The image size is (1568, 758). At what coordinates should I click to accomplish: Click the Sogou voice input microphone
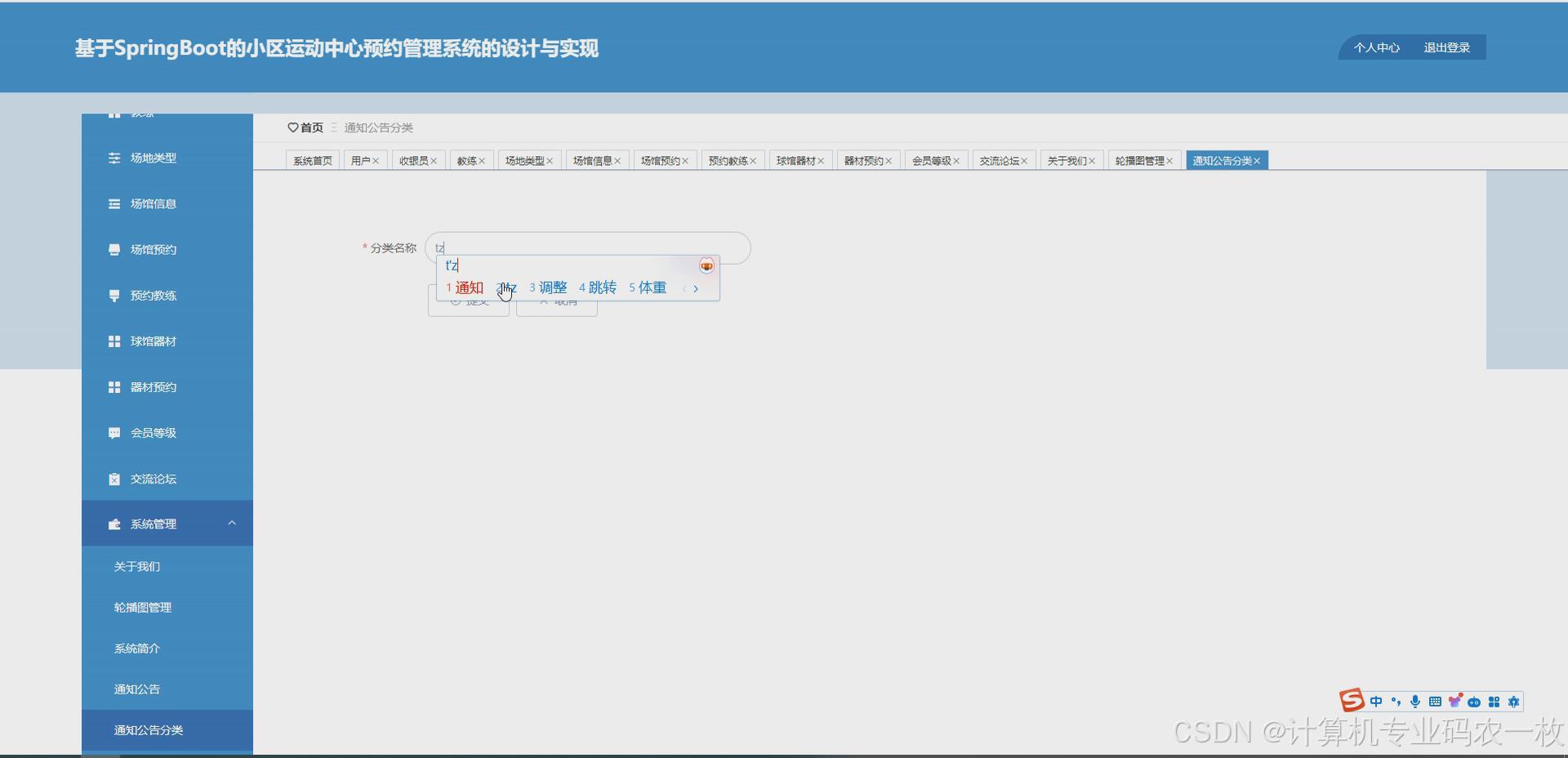tap(1415, 702)
